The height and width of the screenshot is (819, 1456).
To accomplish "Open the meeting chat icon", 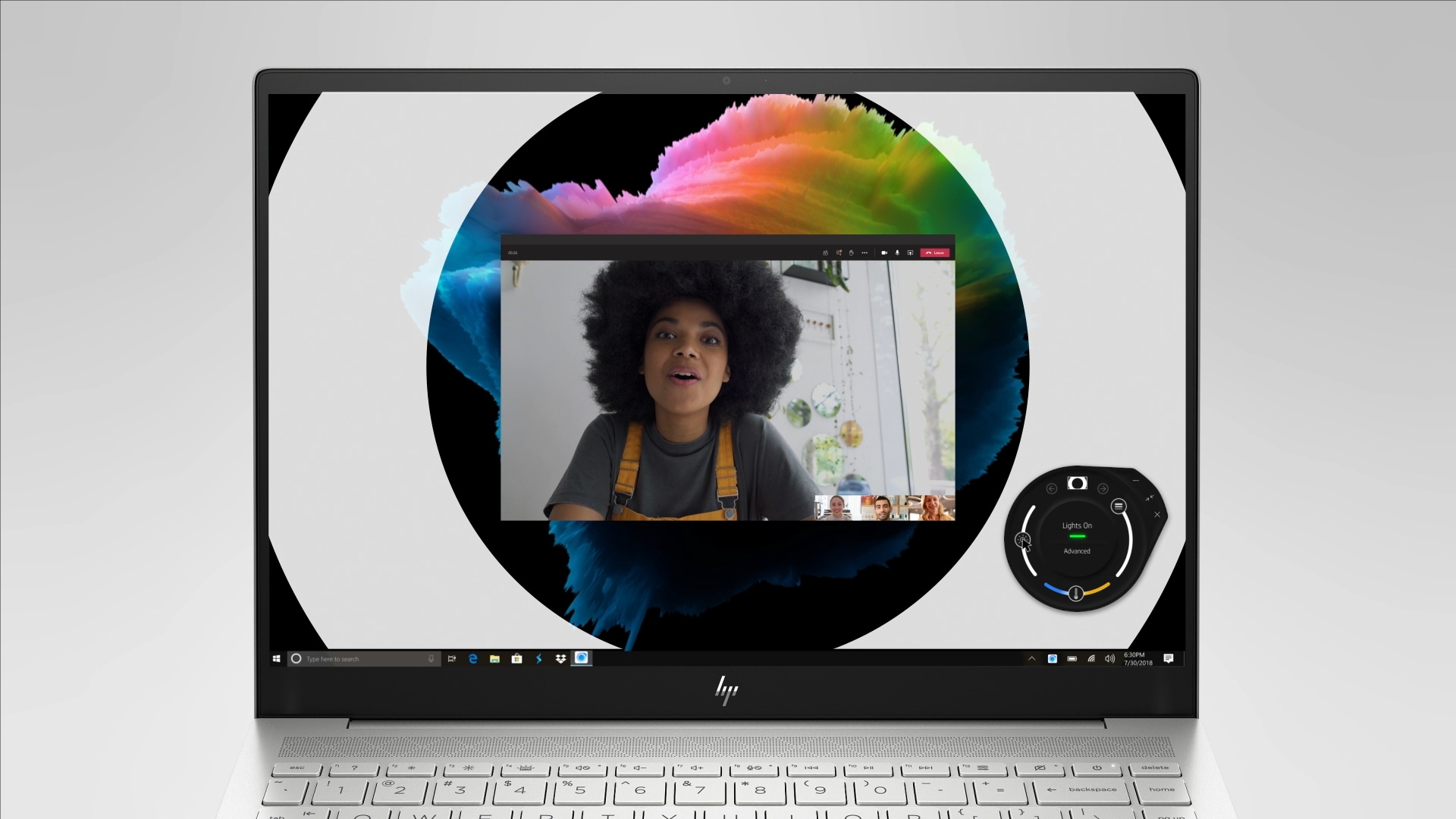I will coord(839,253).
